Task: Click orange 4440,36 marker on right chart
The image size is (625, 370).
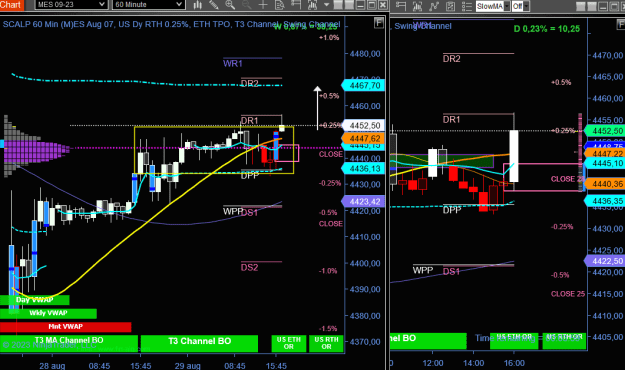Action: pyautogui.click(x=605, y=184)
